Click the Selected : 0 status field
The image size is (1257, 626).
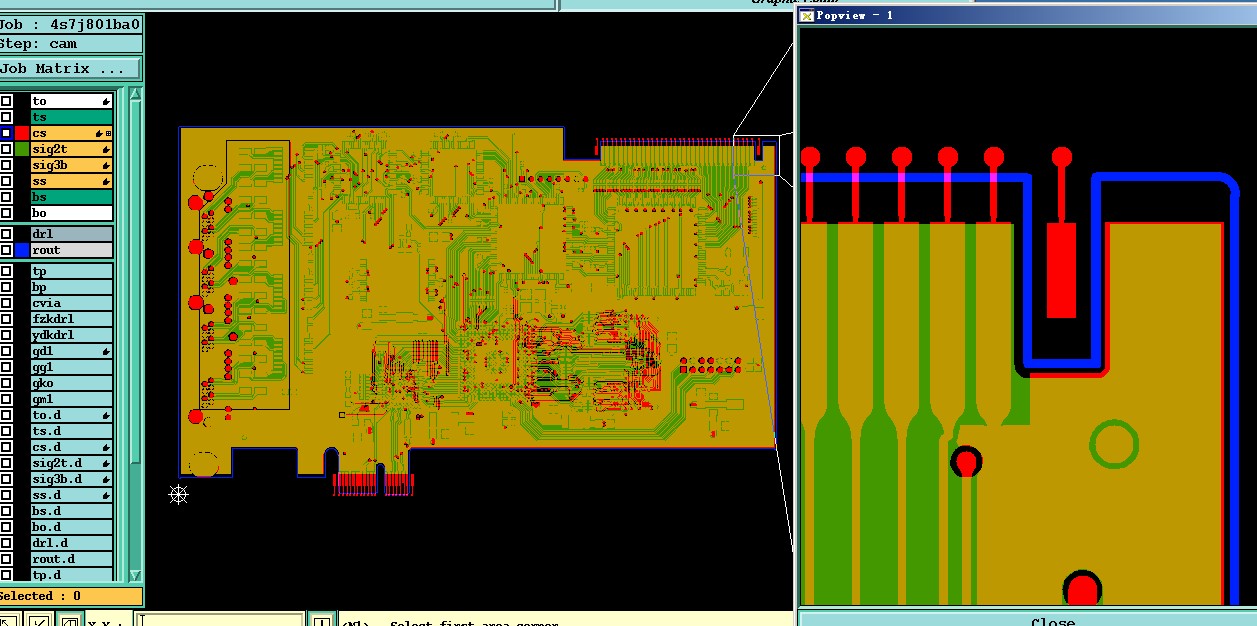(70, 596)
